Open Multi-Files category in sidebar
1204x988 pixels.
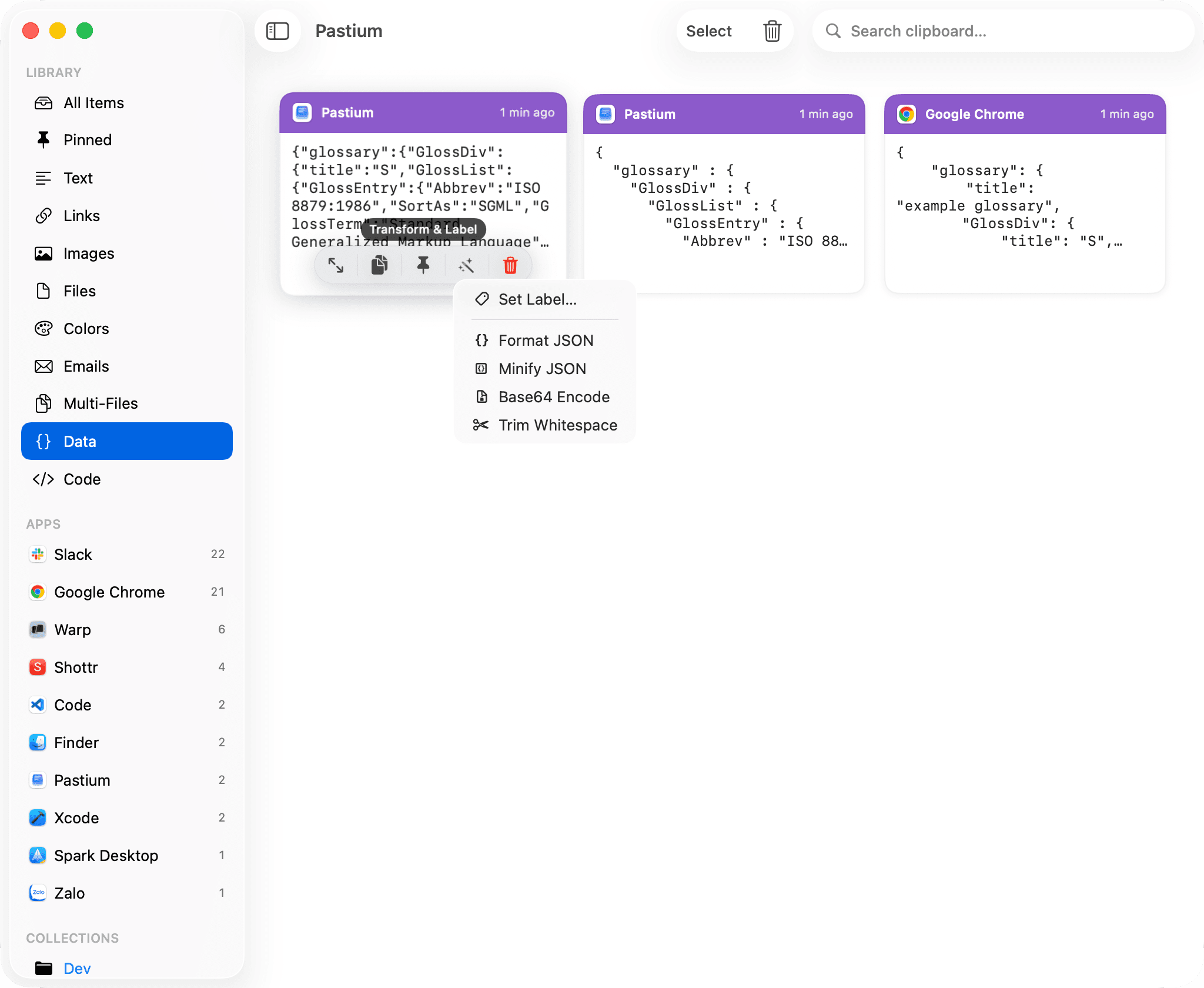(127, 403)
